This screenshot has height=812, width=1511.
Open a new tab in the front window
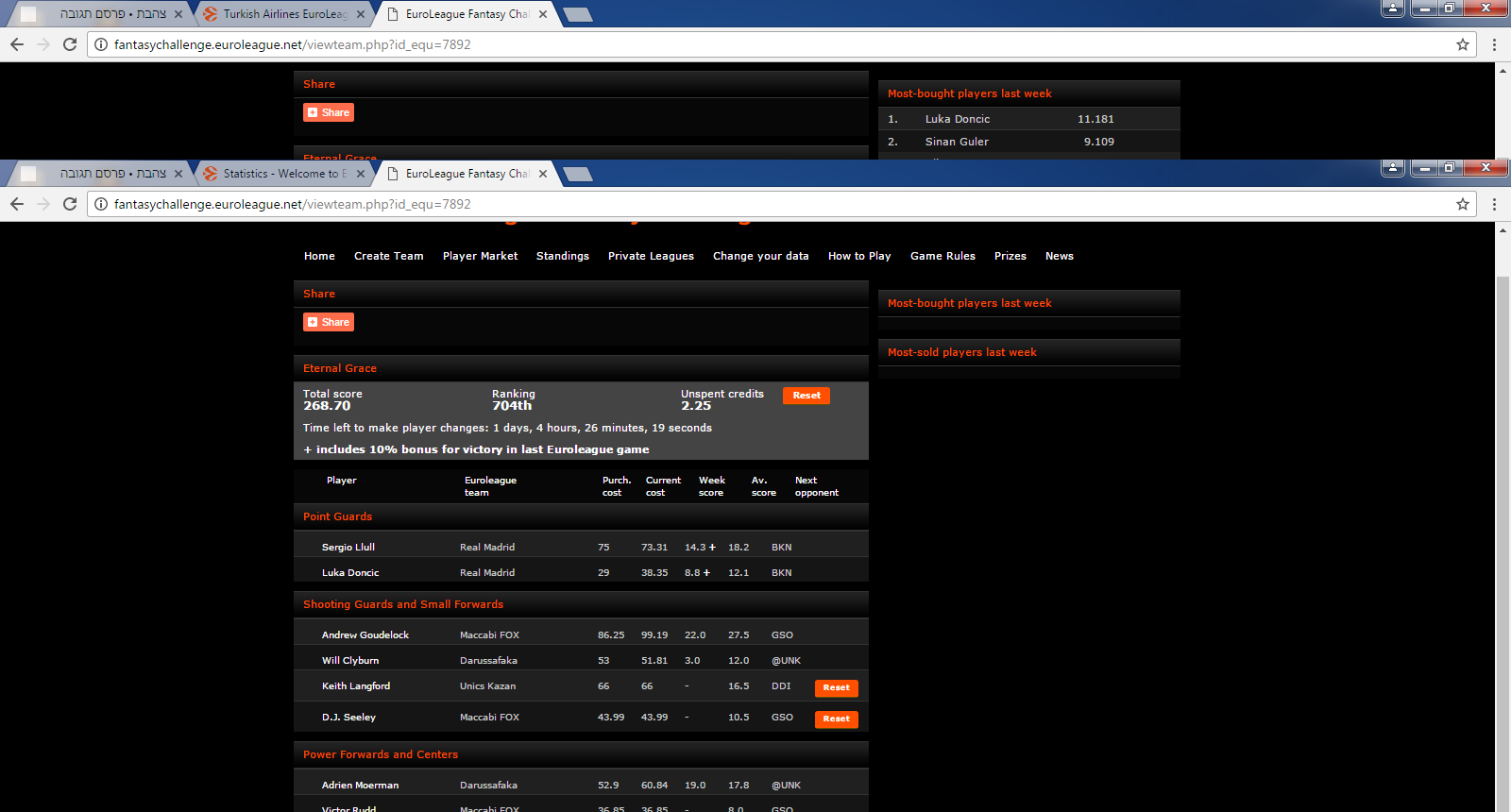tap(577, 174)
